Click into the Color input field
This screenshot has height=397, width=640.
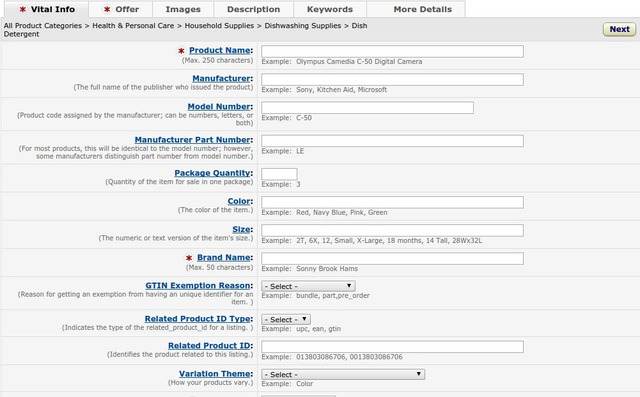(392, 202)
